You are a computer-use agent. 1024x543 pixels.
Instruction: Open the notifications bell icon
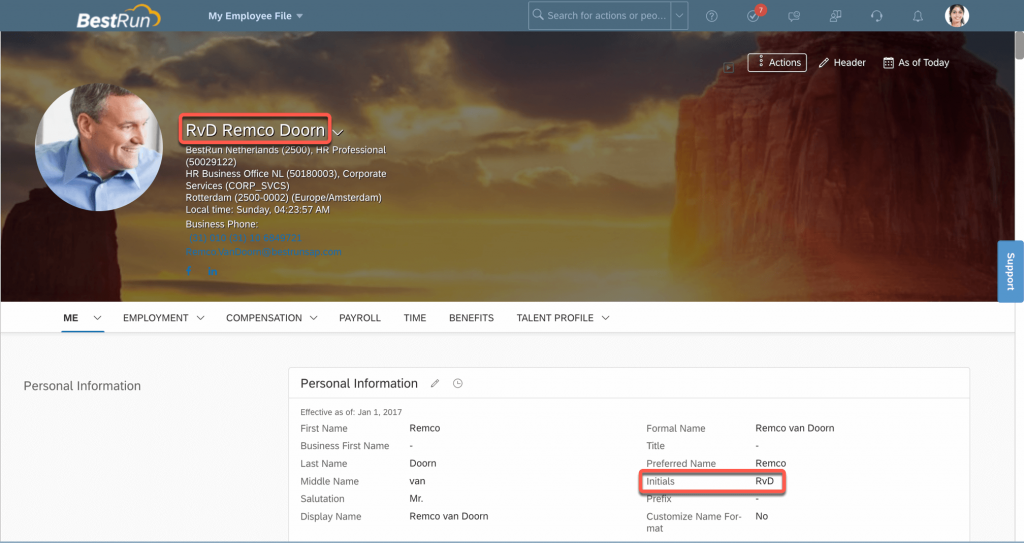pyautogui.click(x=918, y=16)
